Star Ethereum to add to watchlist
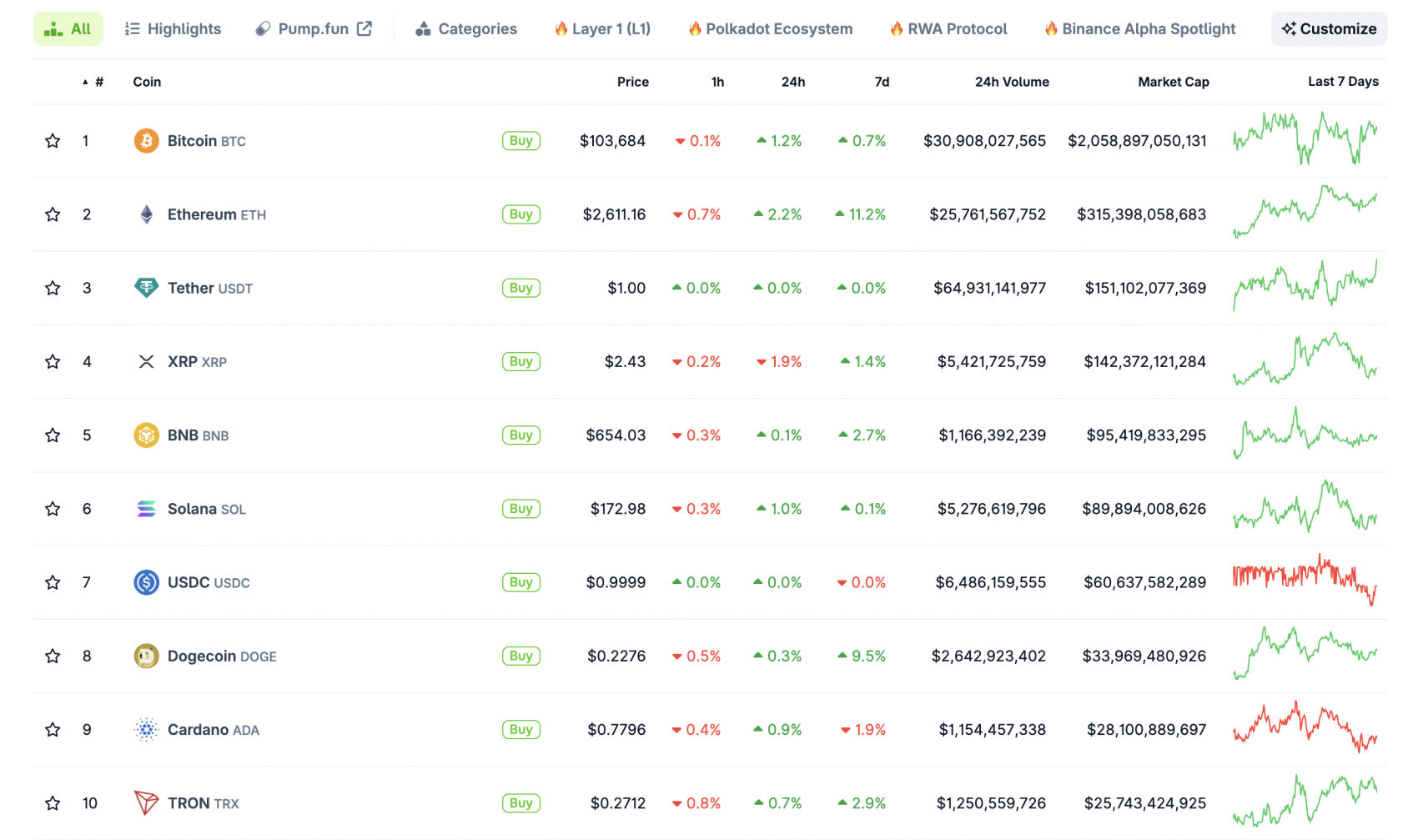Viewport: 1408px width, 840px height. (53, 214)
